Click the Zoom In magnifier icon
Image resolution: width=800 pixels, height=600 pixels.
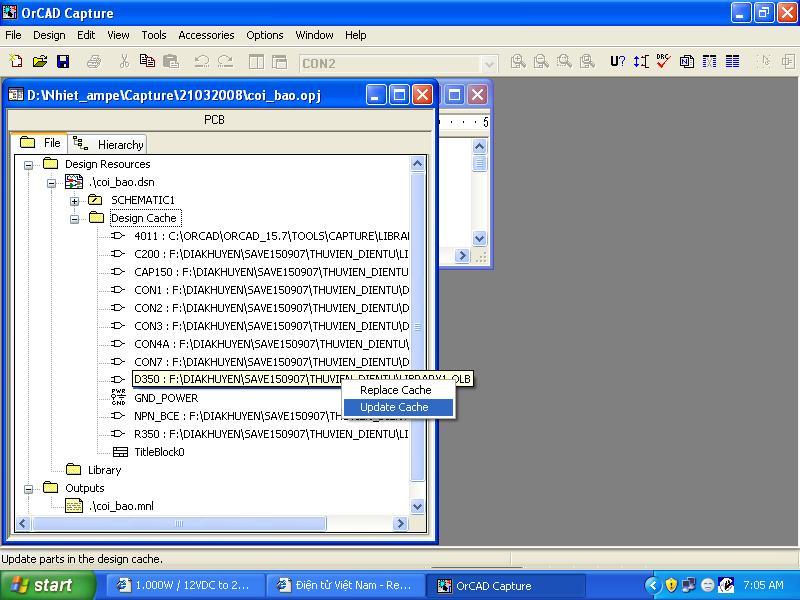pos(518,62)
